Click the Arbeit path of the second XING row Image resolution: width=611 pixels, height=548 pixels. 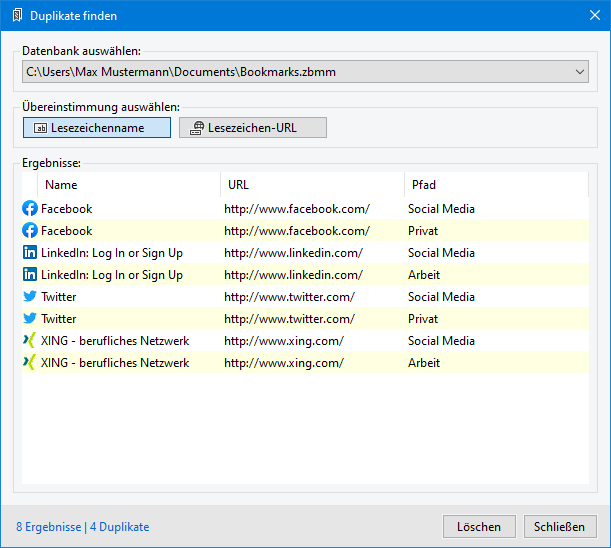click(424, 363)
